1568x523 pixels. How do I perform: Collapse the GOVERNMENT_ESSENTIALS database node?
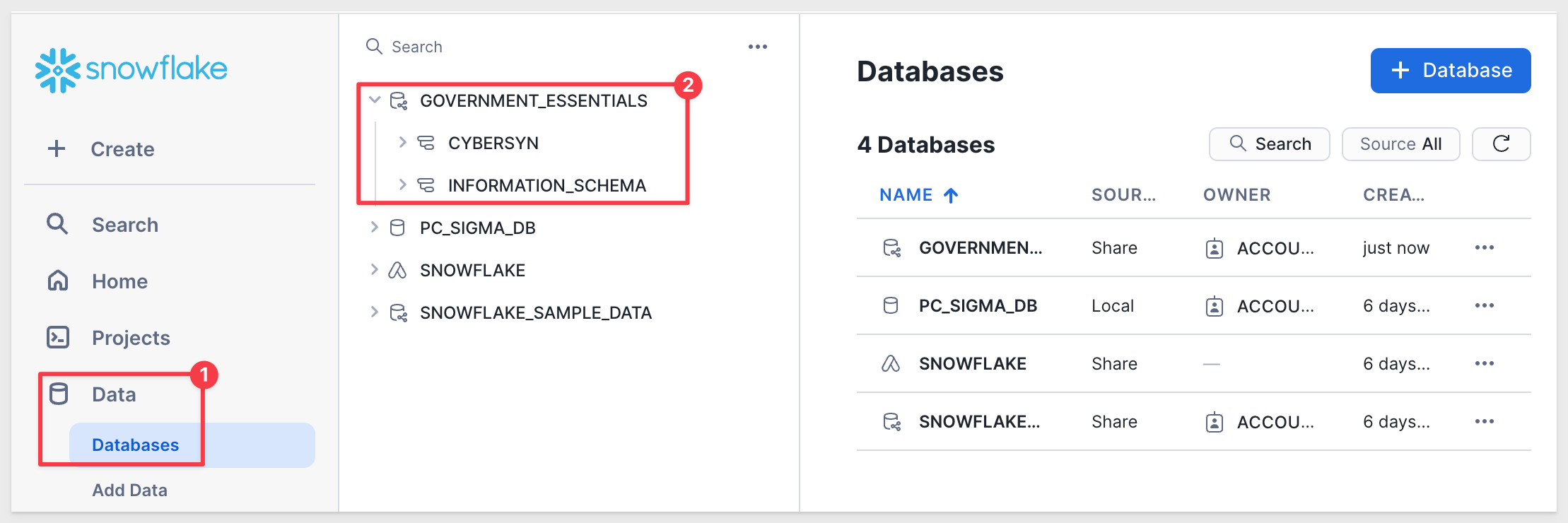pyautogui.click(x=375, y=100)
